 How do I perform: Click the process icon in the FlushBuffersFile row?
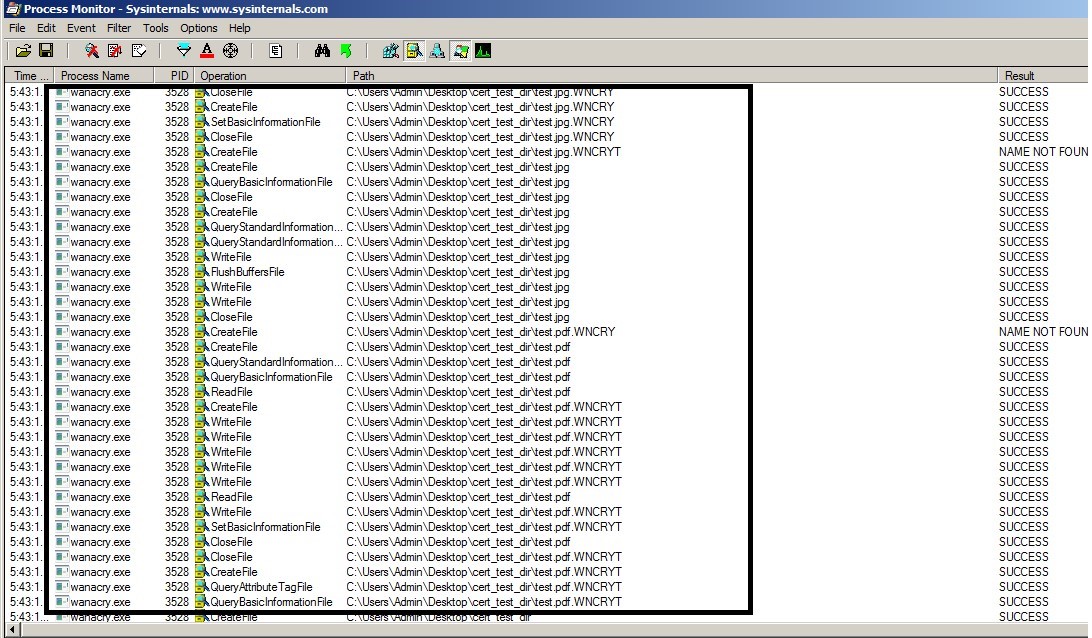(x=61, y=272)
